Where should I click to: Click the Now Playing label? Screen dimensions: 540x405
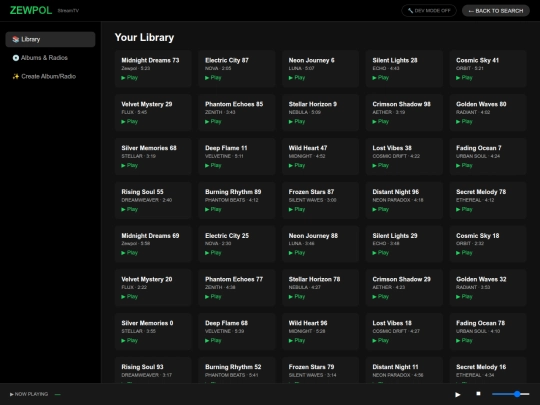click(x=29, y=394)
